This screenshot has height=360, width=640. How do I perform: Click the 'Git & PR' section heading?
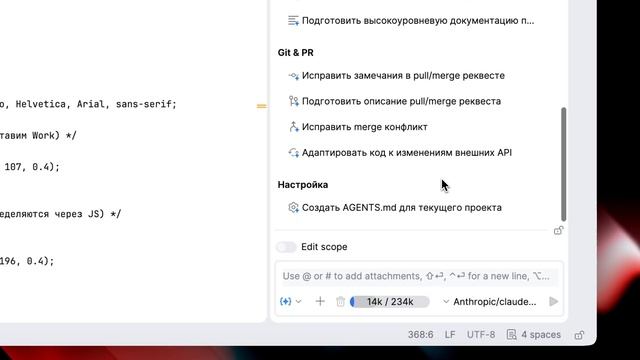click(296, 53)
